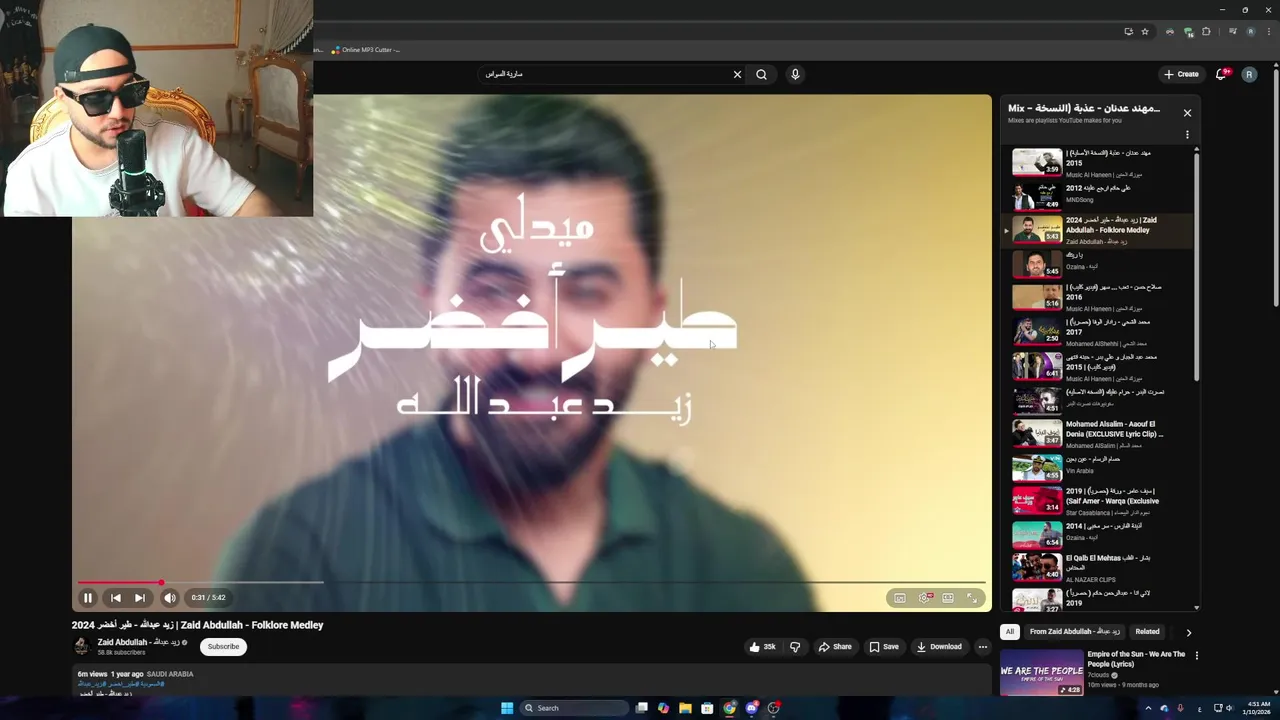Open the Zaid Abdullah channel avatar
Screen dimensions: 1280x720
(82, 646)
